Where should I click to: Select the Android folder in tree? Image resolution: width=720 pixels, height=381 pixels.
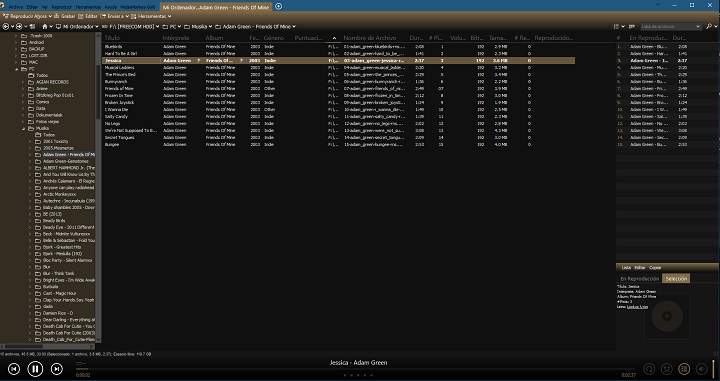37,42
